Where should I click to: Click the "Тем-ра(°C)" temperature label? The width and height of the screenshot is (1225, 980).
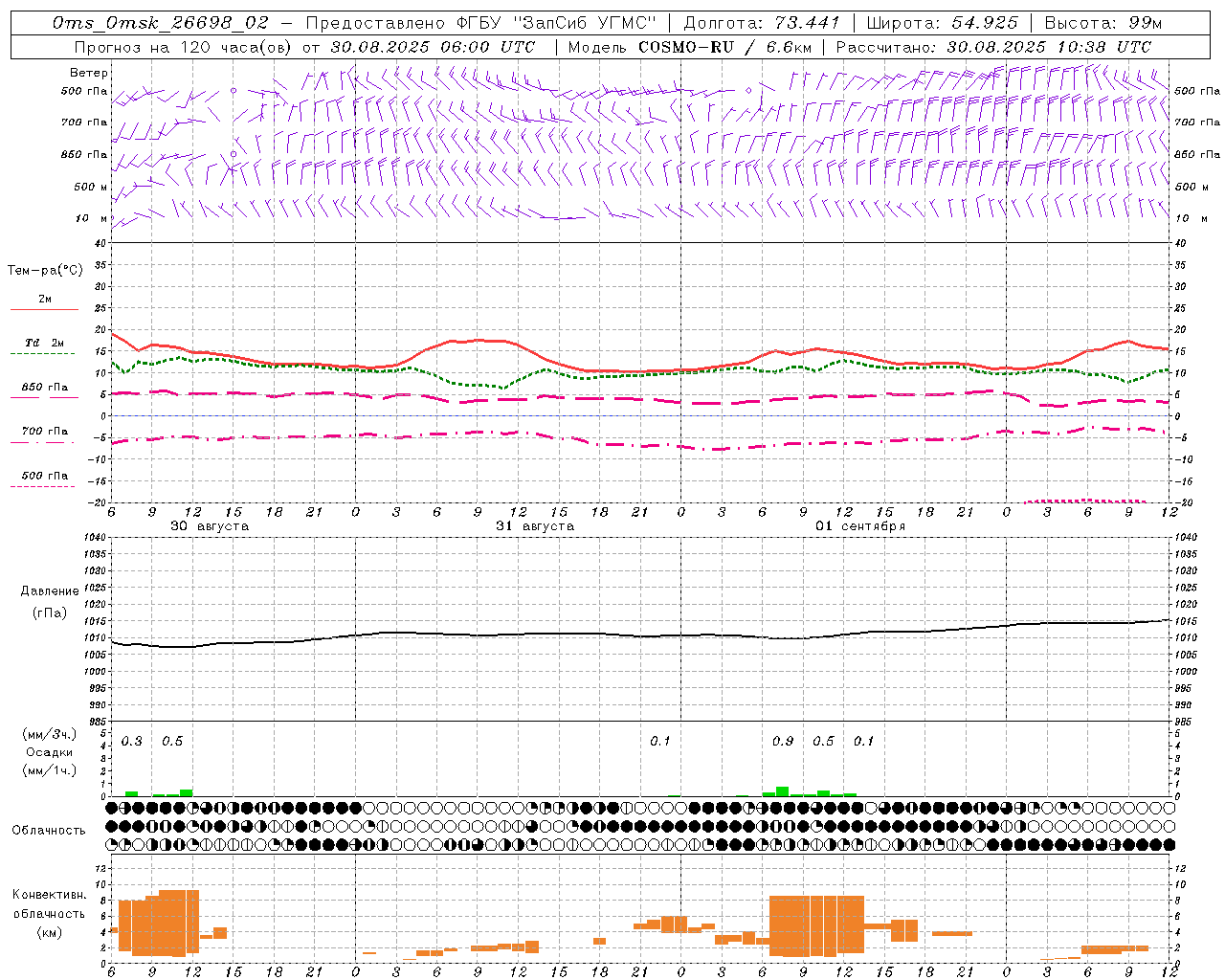[45, 271]
